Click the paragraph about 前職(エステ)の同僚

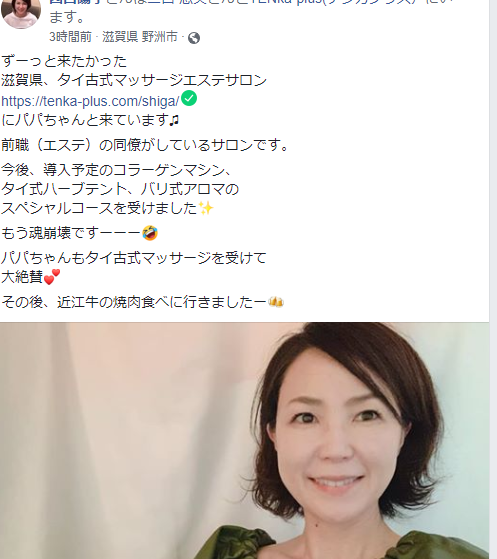145,145
